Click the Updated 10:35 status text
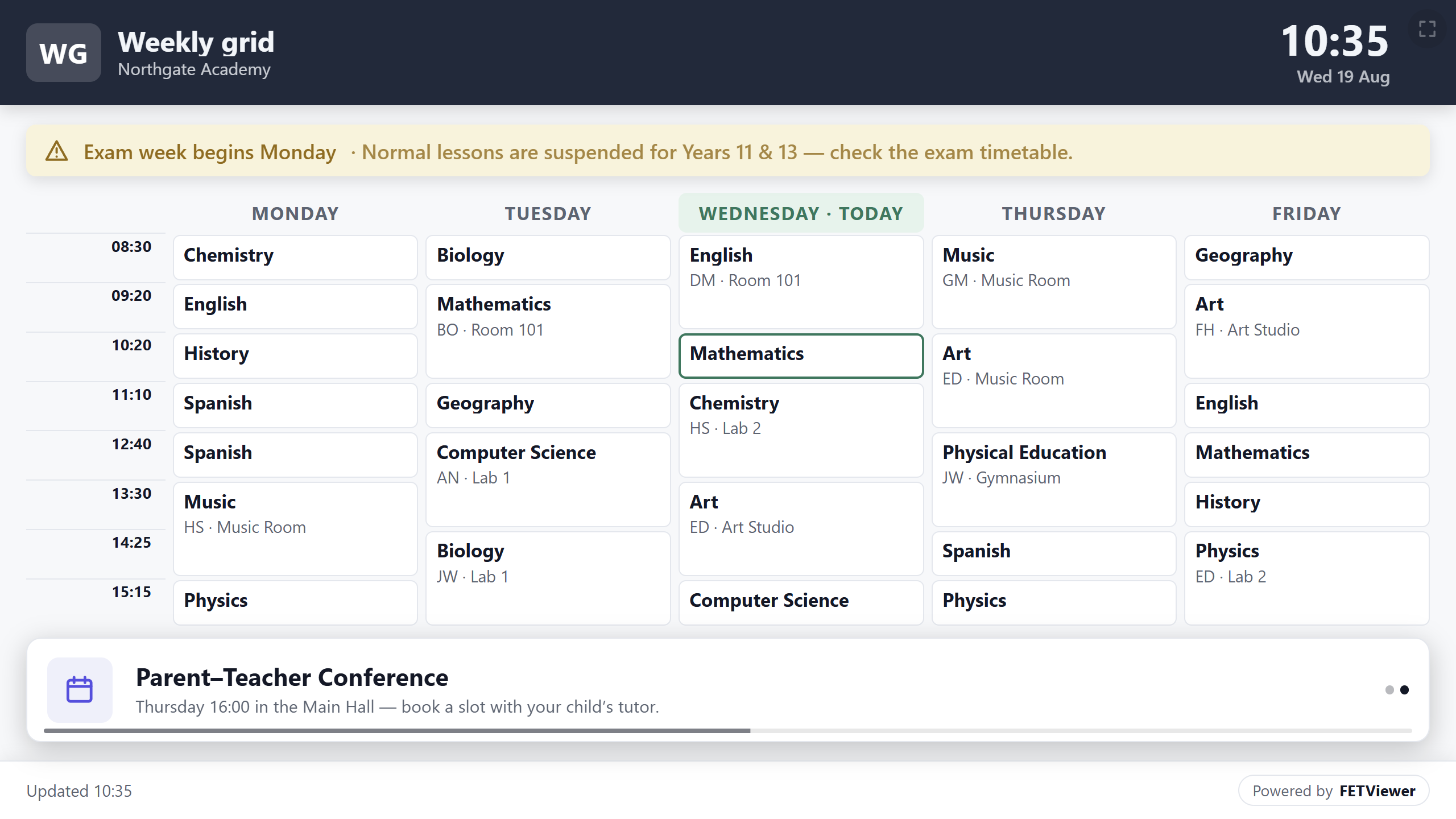The width and height of the screenshot is (1456, 819). point(79,791)
